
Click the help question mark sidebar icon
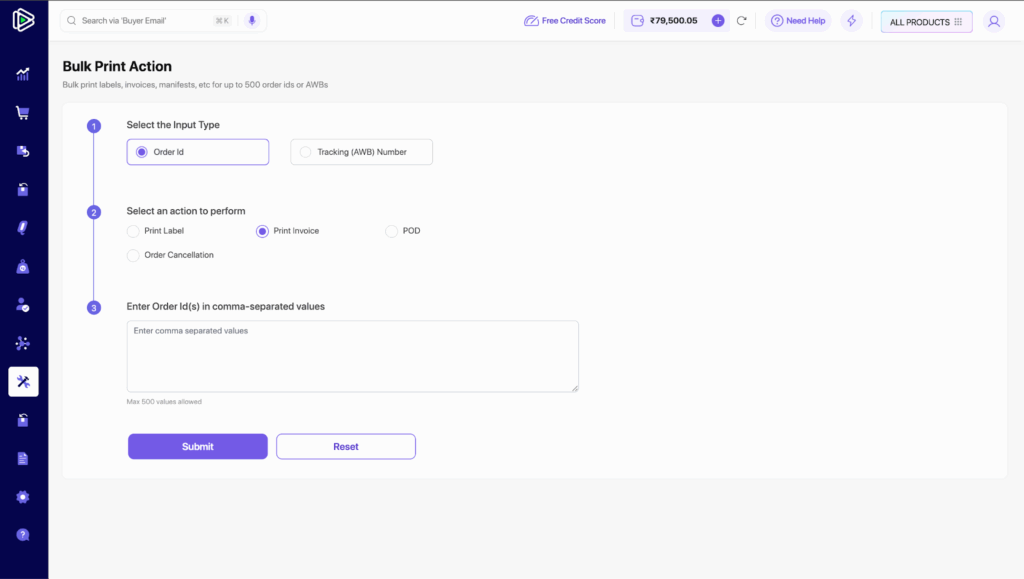coord(23,535)
